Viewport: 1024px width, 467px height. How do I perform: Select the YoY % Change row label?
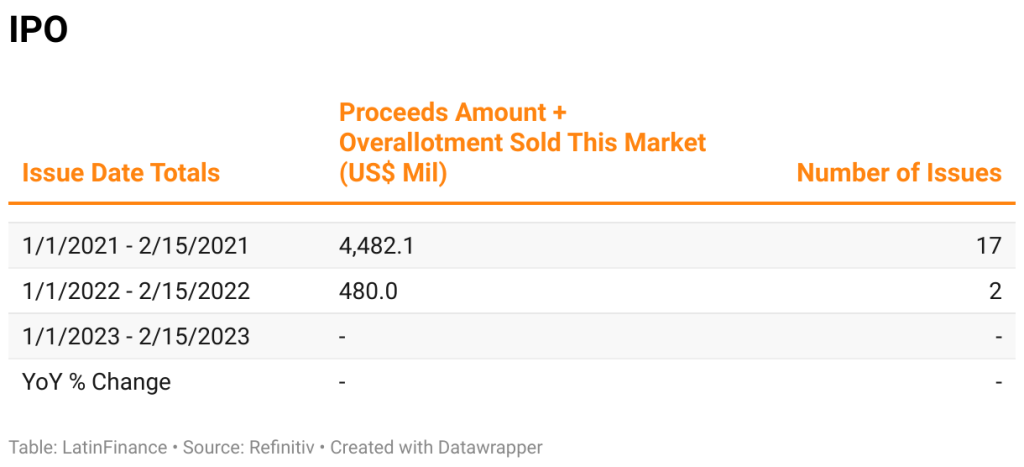(x=96, y=382)
